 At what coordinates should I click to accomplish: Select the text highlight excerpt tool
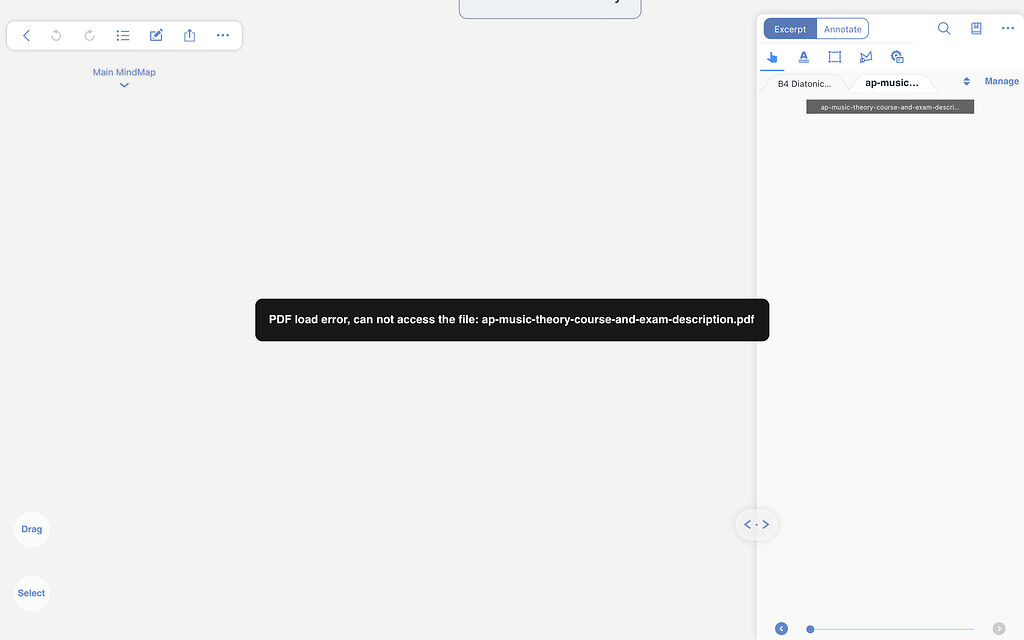[x=804, y=58]
